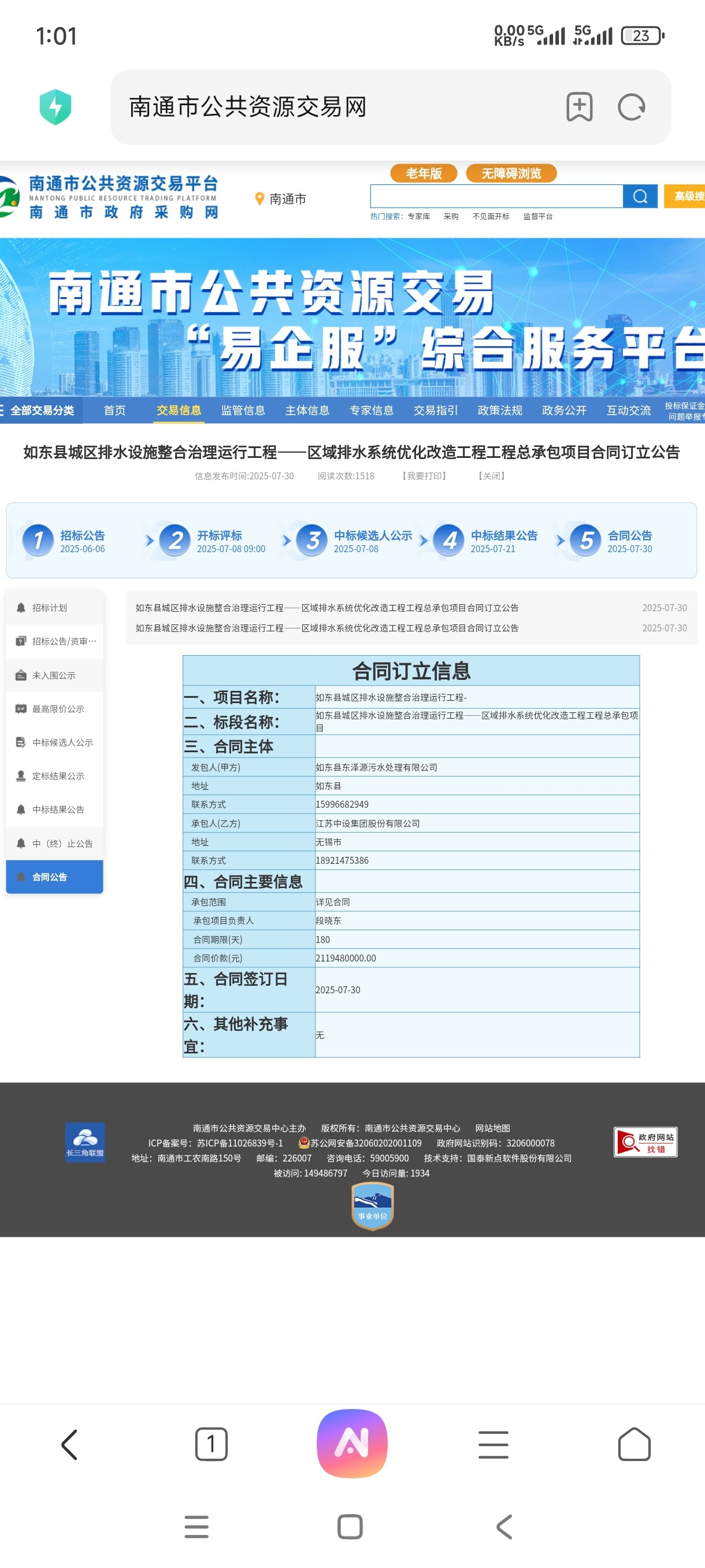Screen dimensions: 705x1568
Task: Click the bell icon beside 招标计划
Action: 21,608
